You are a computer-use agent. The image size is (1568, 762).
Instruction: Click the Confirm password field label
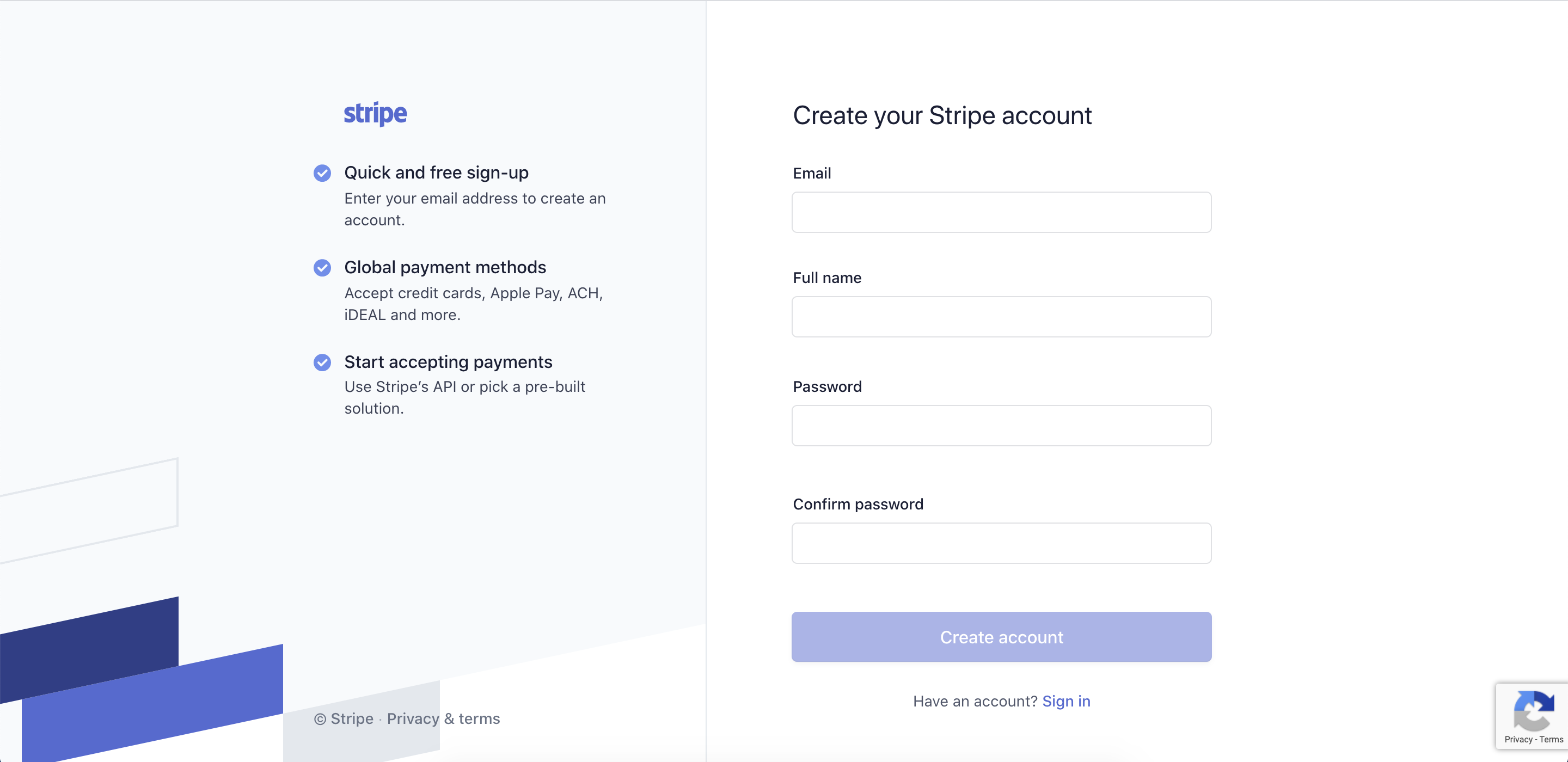click(x=857, y=505)
